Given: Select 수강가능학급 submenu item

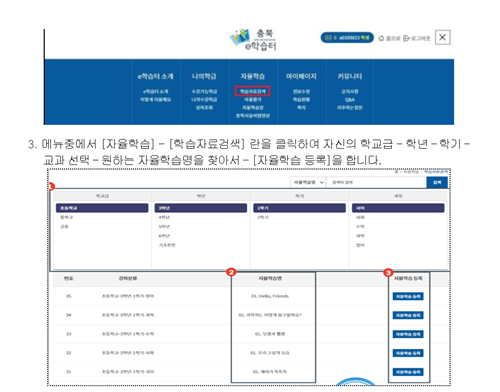Looking at the screenshot, I should point(204,91).
